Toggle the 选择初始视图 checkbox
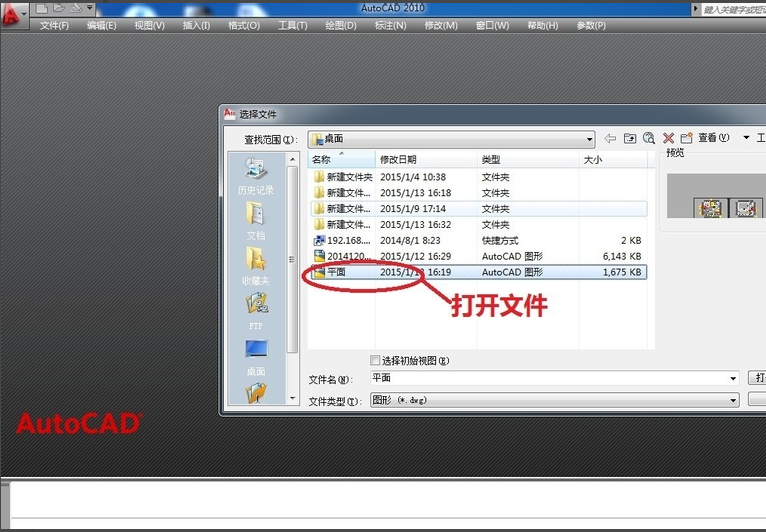Viewport: 766px width, 532px height. [375, 361]
